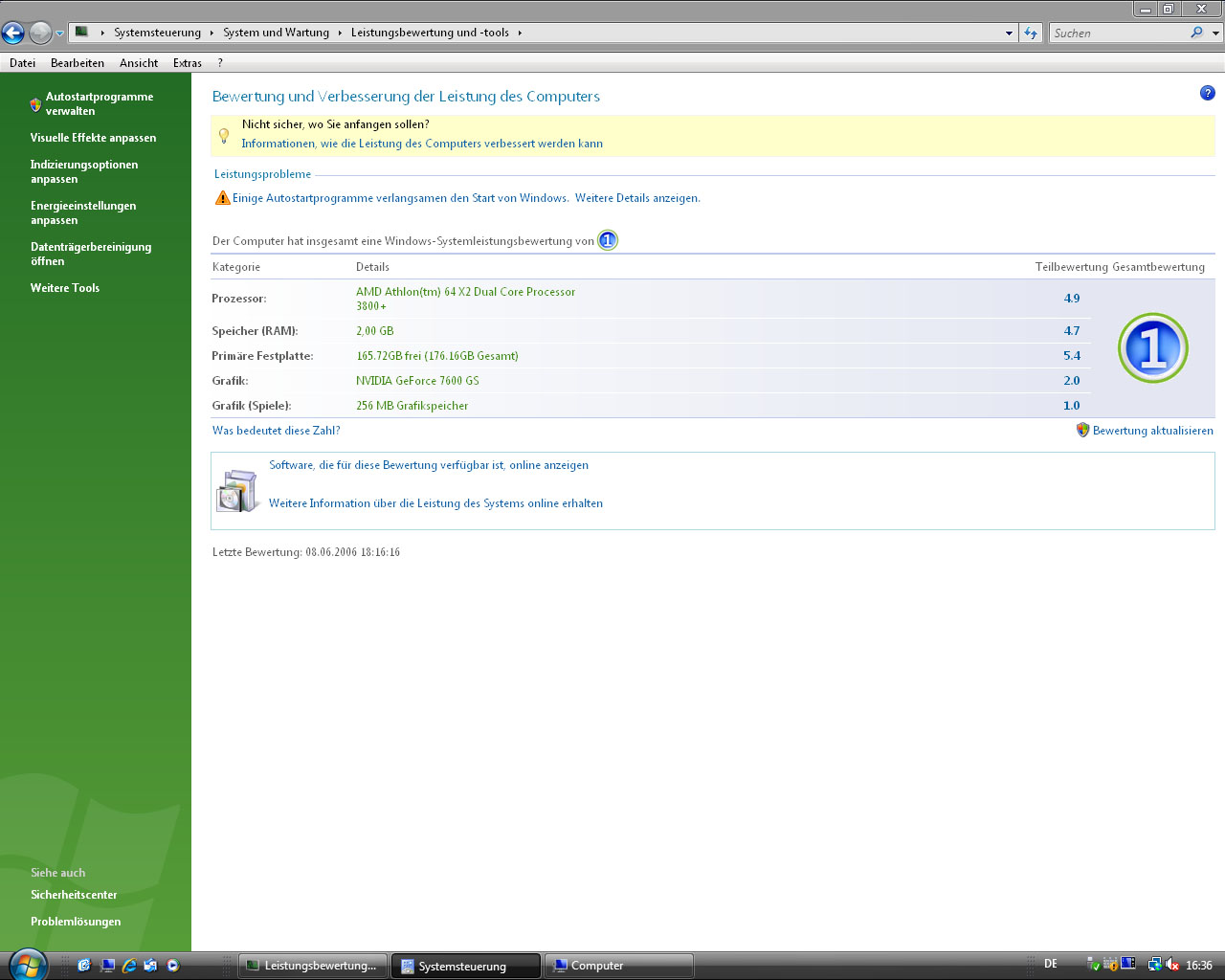This screenshot has height=980, width=1225.
Task: Open 'Indizierungsoptionen anpassen'
Action: point(84,171)
